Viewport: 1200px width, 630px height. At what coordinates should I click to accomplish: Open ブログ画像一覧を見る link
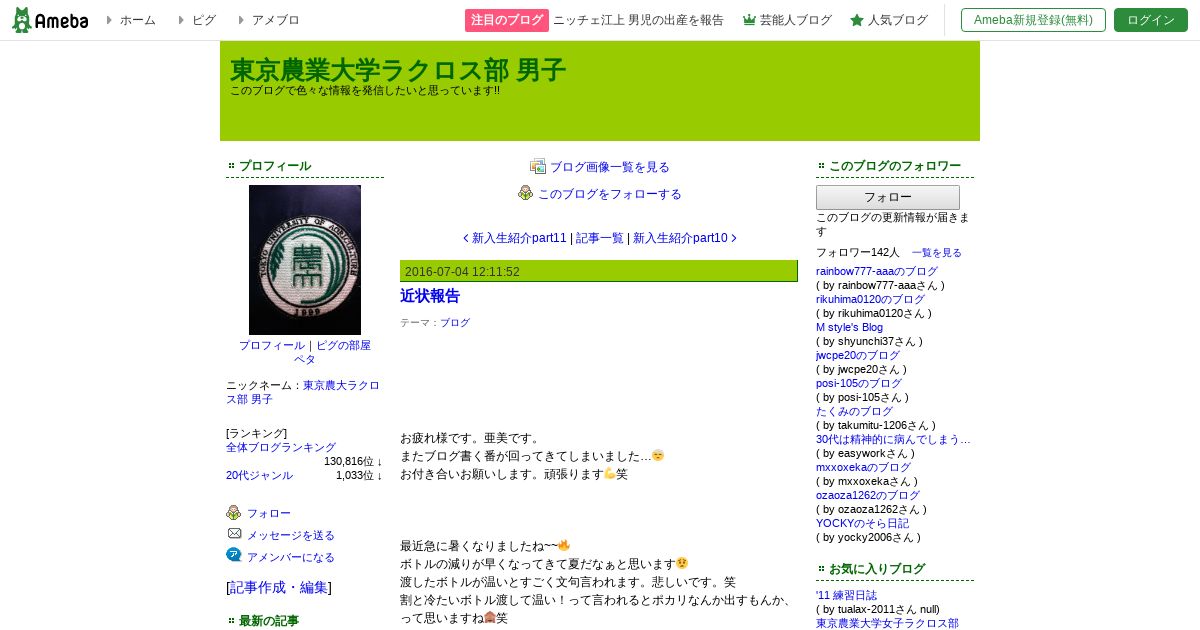pyautogui.click(x=610, y=167)
